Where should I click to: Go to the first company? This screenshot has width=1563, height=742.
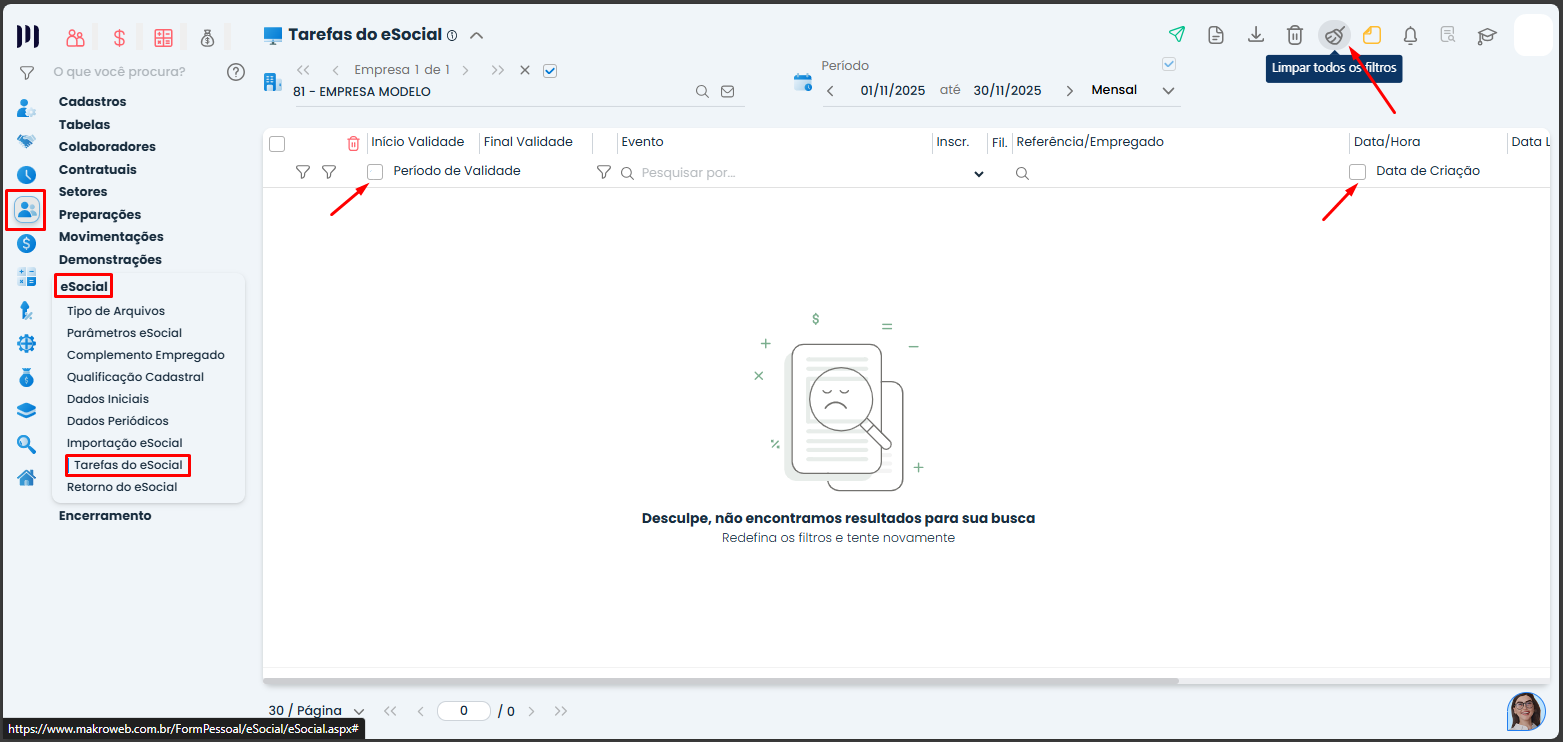[x=303, y=70]
